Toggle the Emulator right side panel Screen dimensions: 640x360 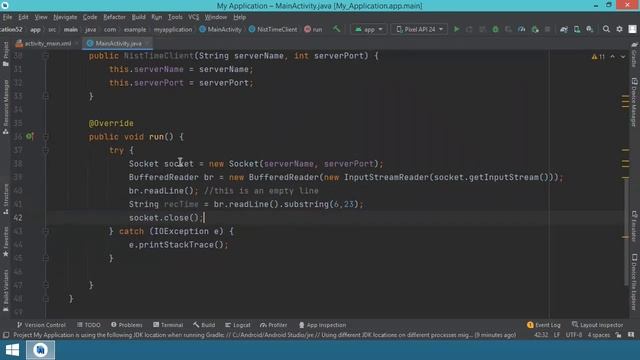pos(634,226)
